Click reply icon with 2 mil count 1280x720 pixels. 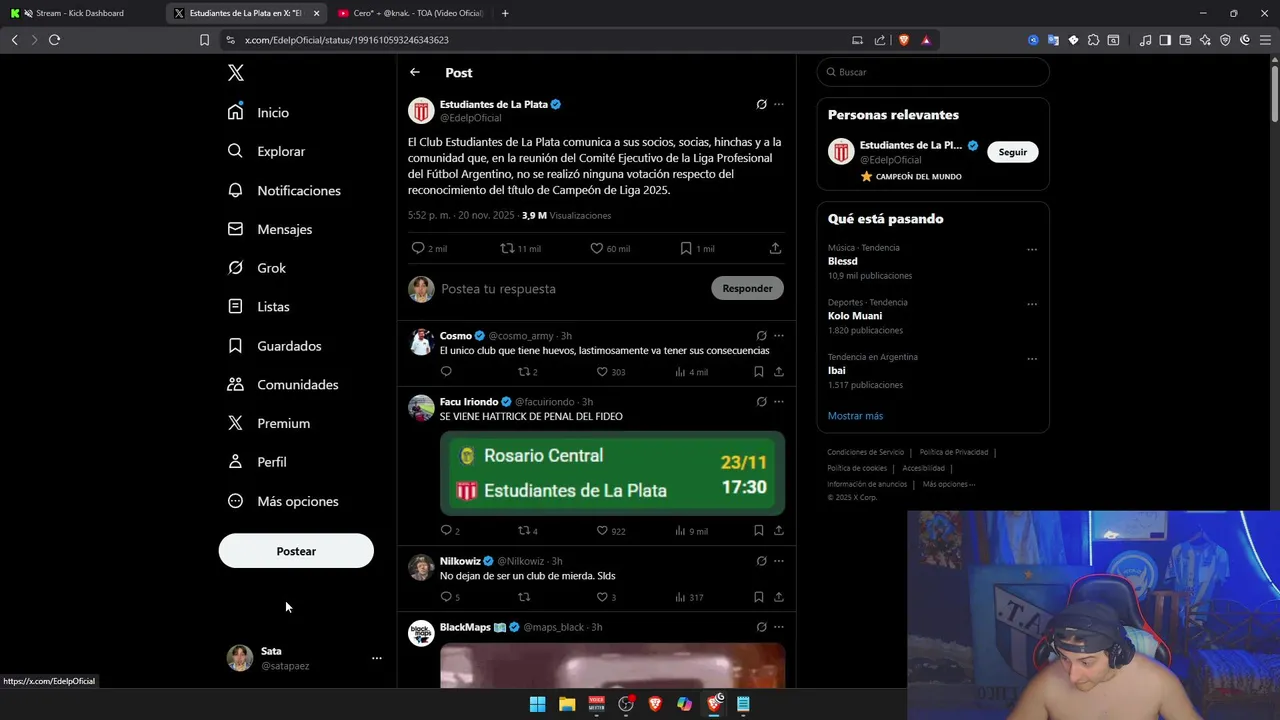pyautogui.click(x=418, y=248)
